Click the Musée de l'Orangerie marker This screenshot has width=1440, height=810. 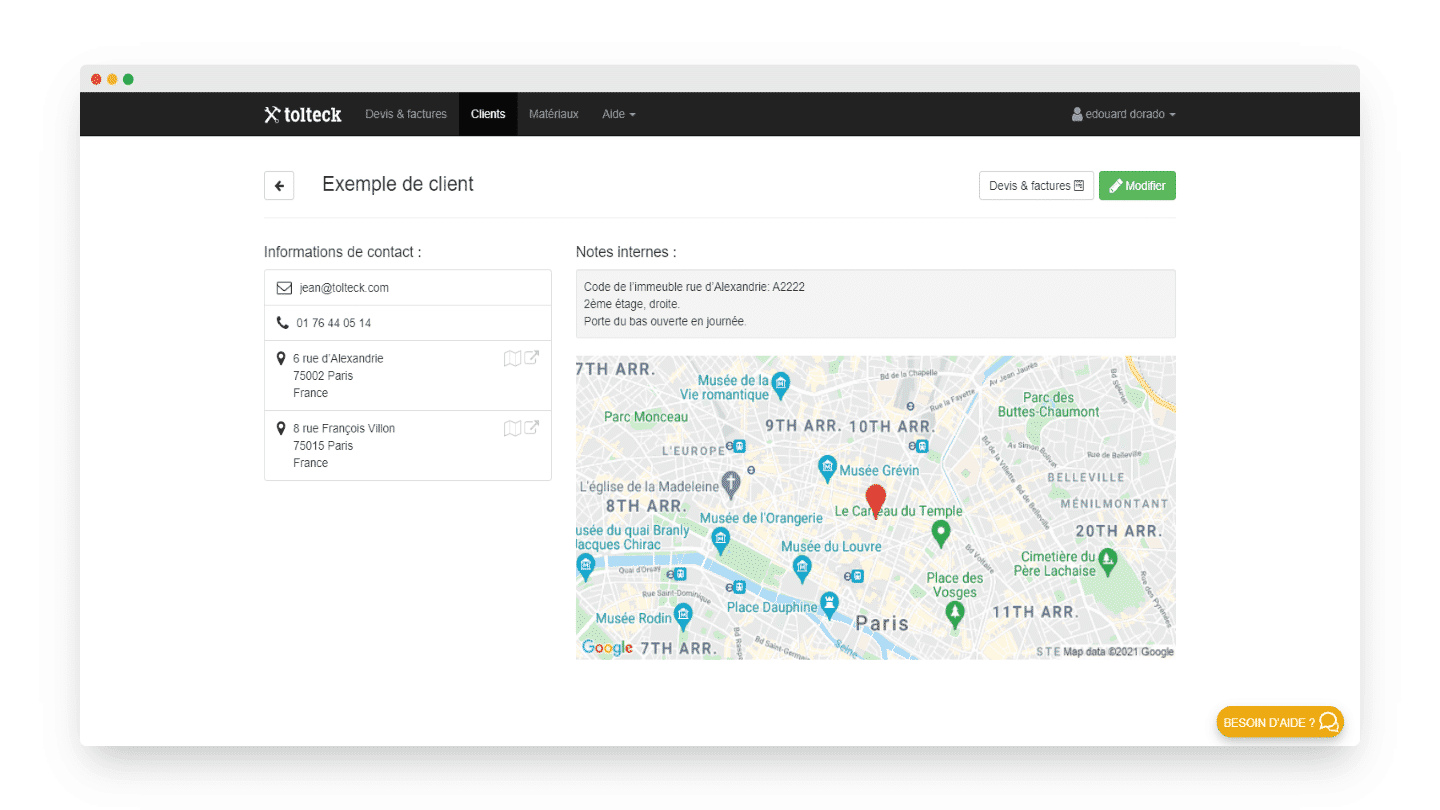(720, 541)
